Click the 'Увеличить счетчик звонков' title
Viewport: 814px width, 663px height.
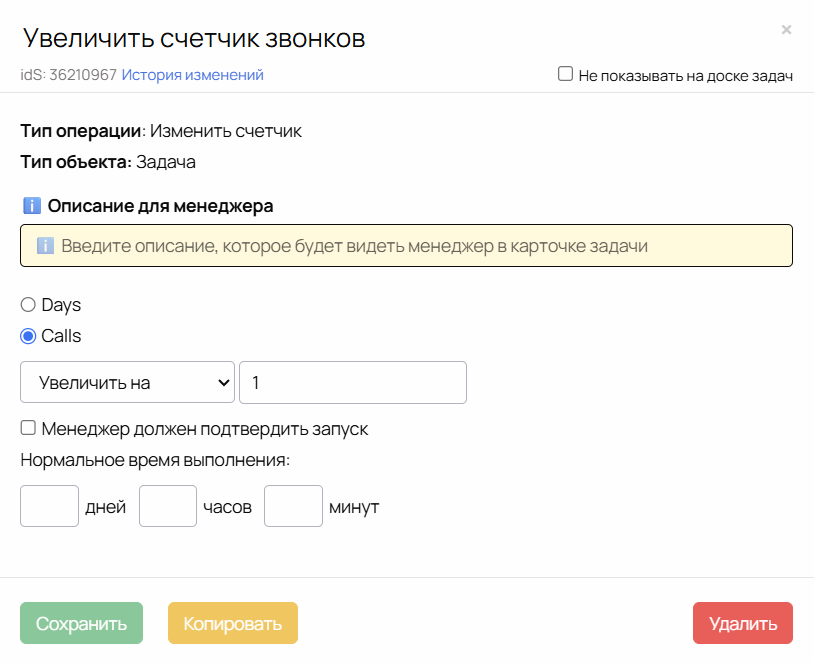(194, 38)
